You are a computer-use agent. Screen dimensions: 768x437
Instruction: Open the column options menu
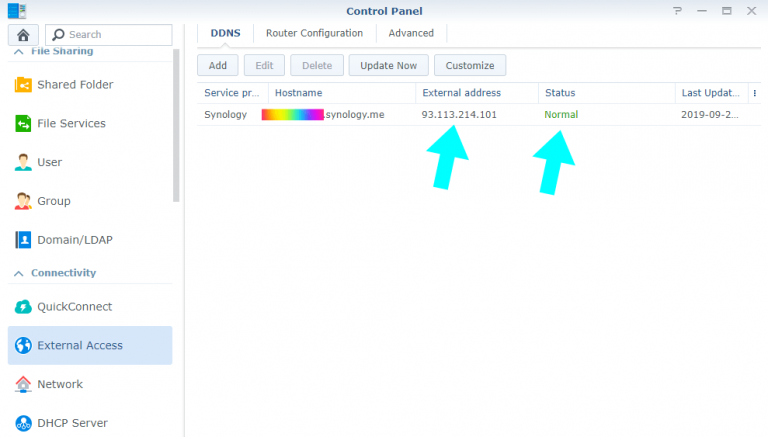click(x=755, y=93)
